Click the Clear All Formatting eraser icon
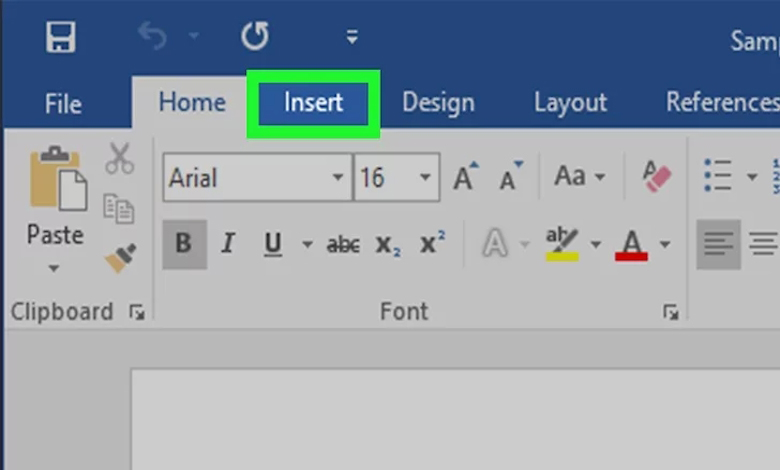This screenshot has height=470, width=780. tap(656, 177)
